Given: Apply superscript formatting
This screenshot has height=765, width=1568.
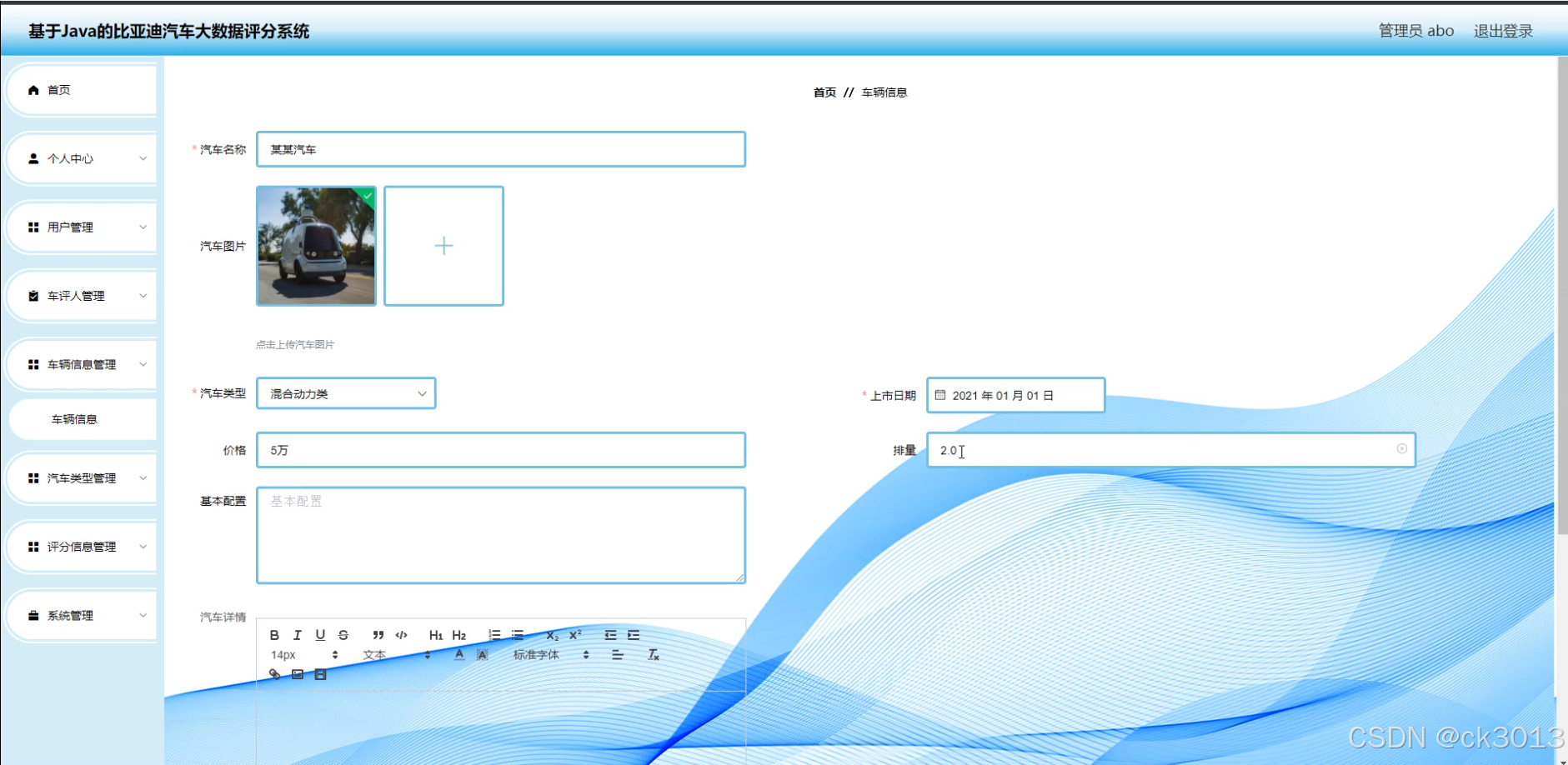Looking at the screenshot, I should click(x=575, y=635).
